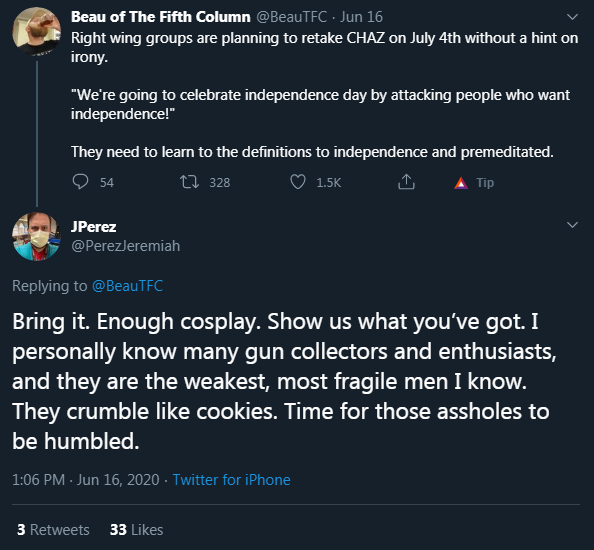
Task: Click the @PerezJeremiah handle
Action: click(x=125, y=246)
